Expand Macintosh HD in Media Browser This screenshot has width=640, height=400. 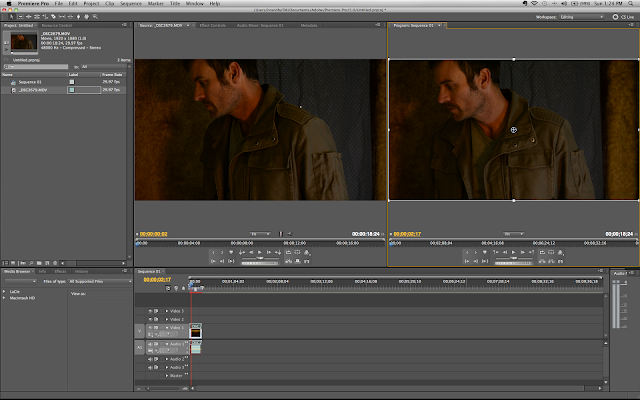[4, 298]
